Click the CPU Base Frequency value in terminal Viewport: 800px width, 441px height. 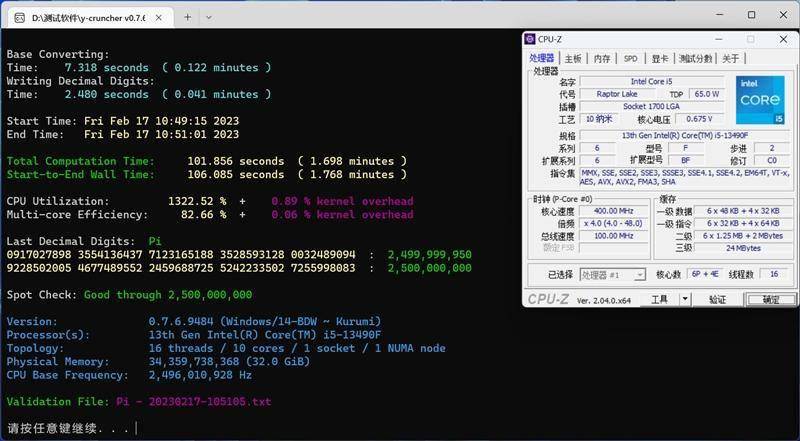pyautogui.click(x=200, y=375)
